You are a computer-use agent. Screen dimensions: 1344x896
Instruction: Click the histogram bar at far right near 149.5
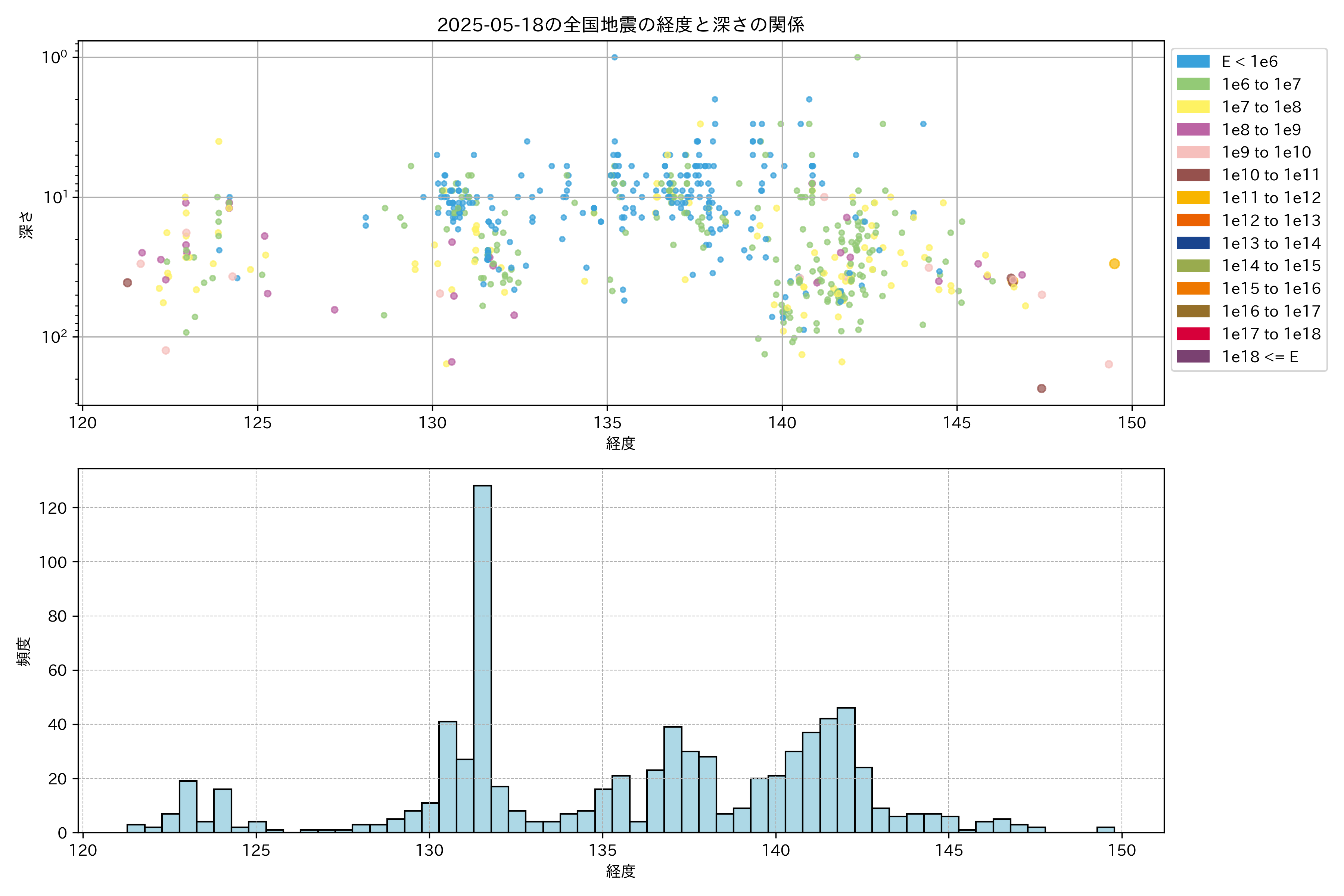[1105, 830]
